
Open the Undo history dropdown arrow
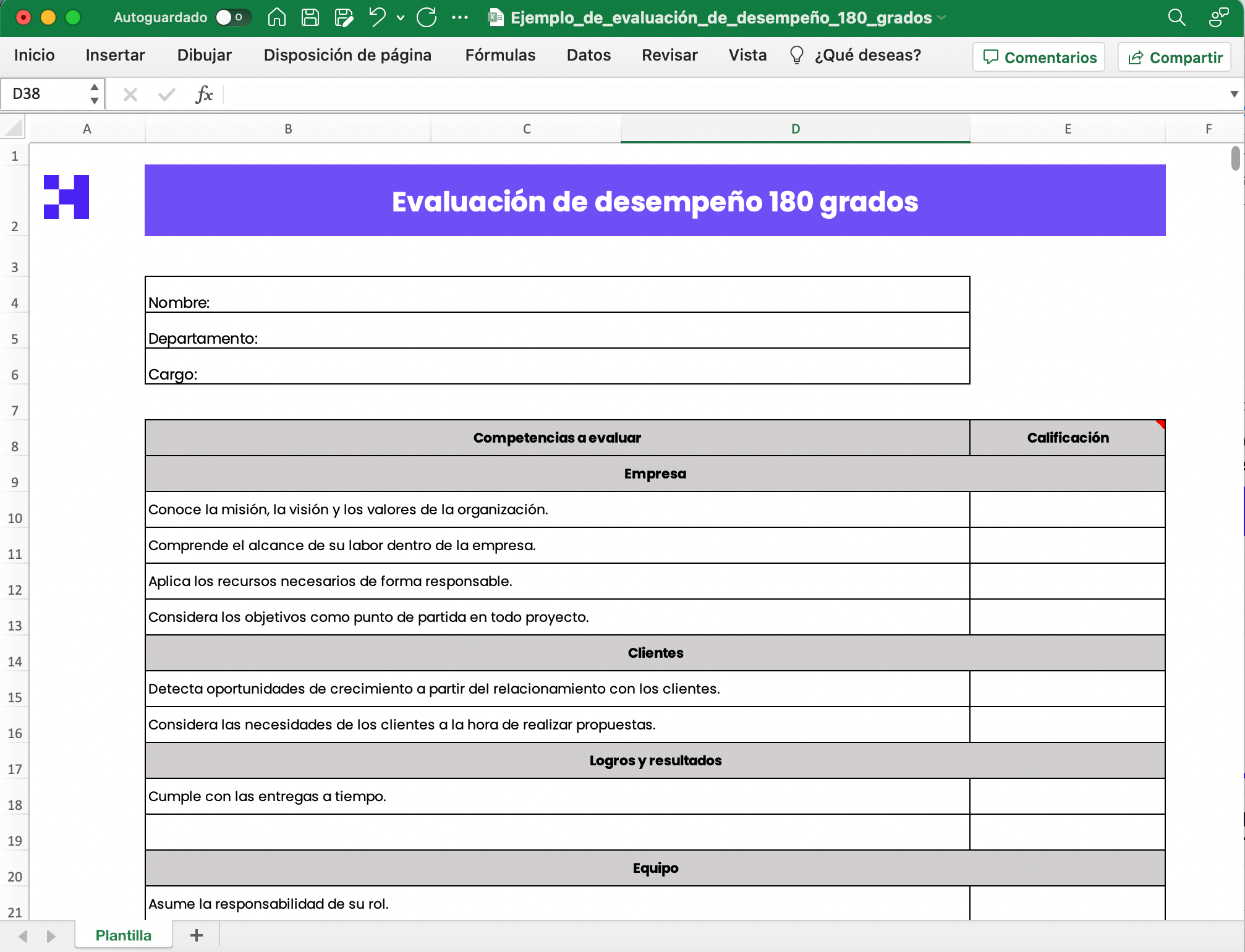pos(401,18)
